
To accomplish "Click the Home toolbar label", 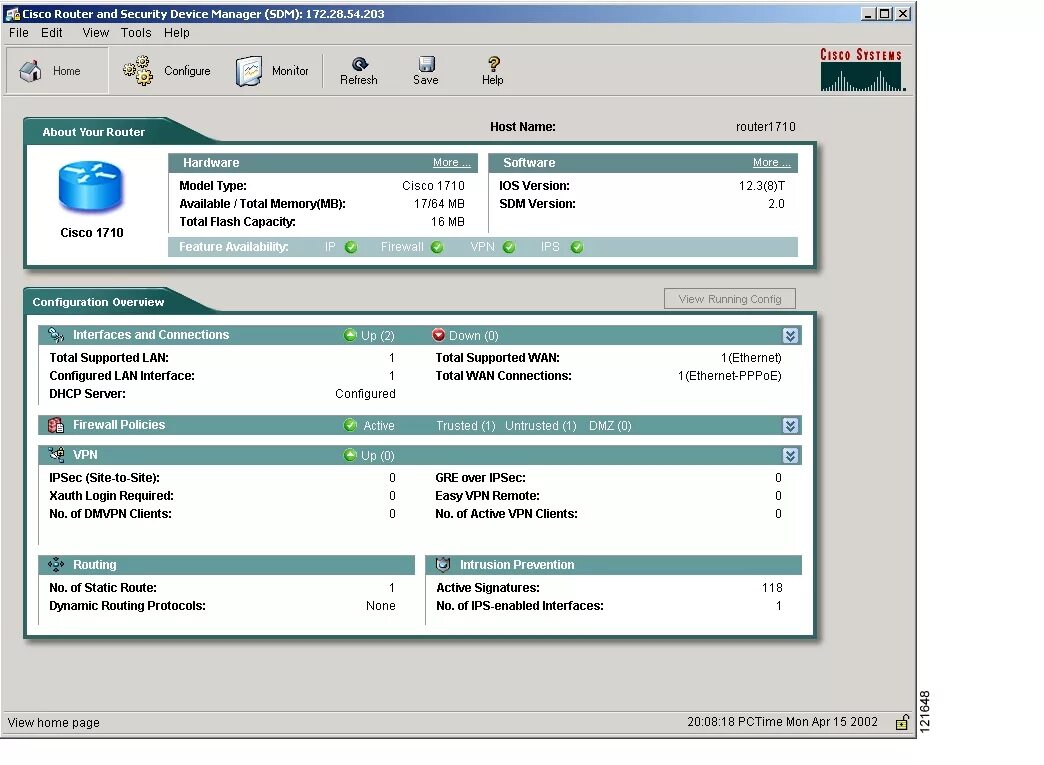I will 67,71.
